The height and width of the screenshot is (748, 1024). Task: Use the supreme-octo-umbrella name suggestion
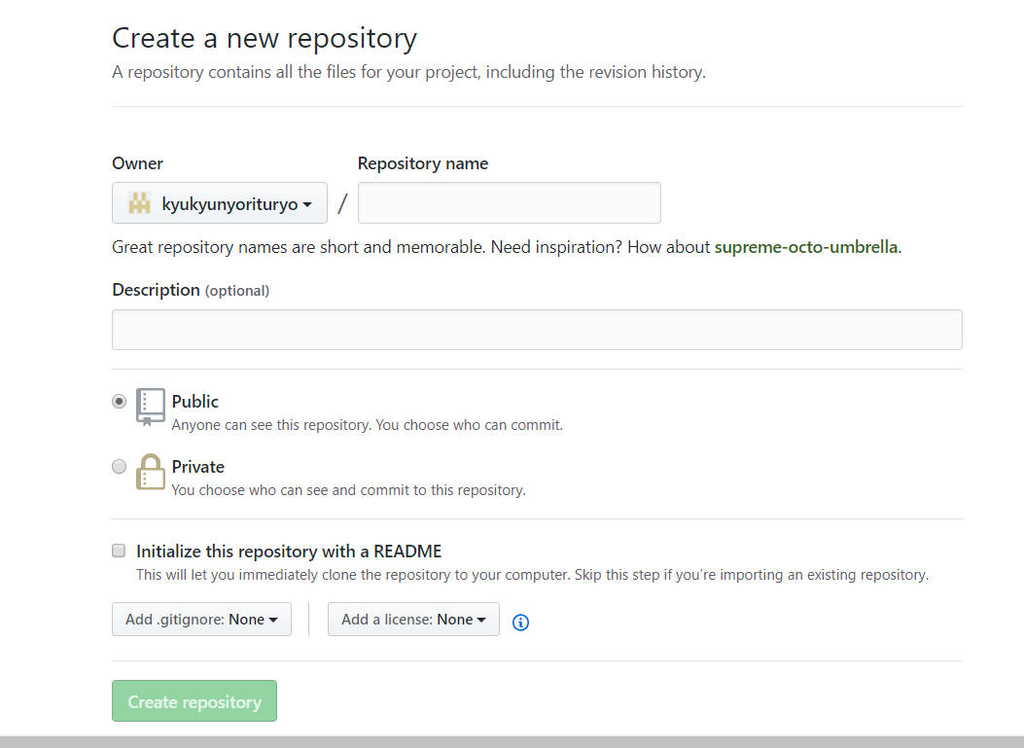pos(805,247)
